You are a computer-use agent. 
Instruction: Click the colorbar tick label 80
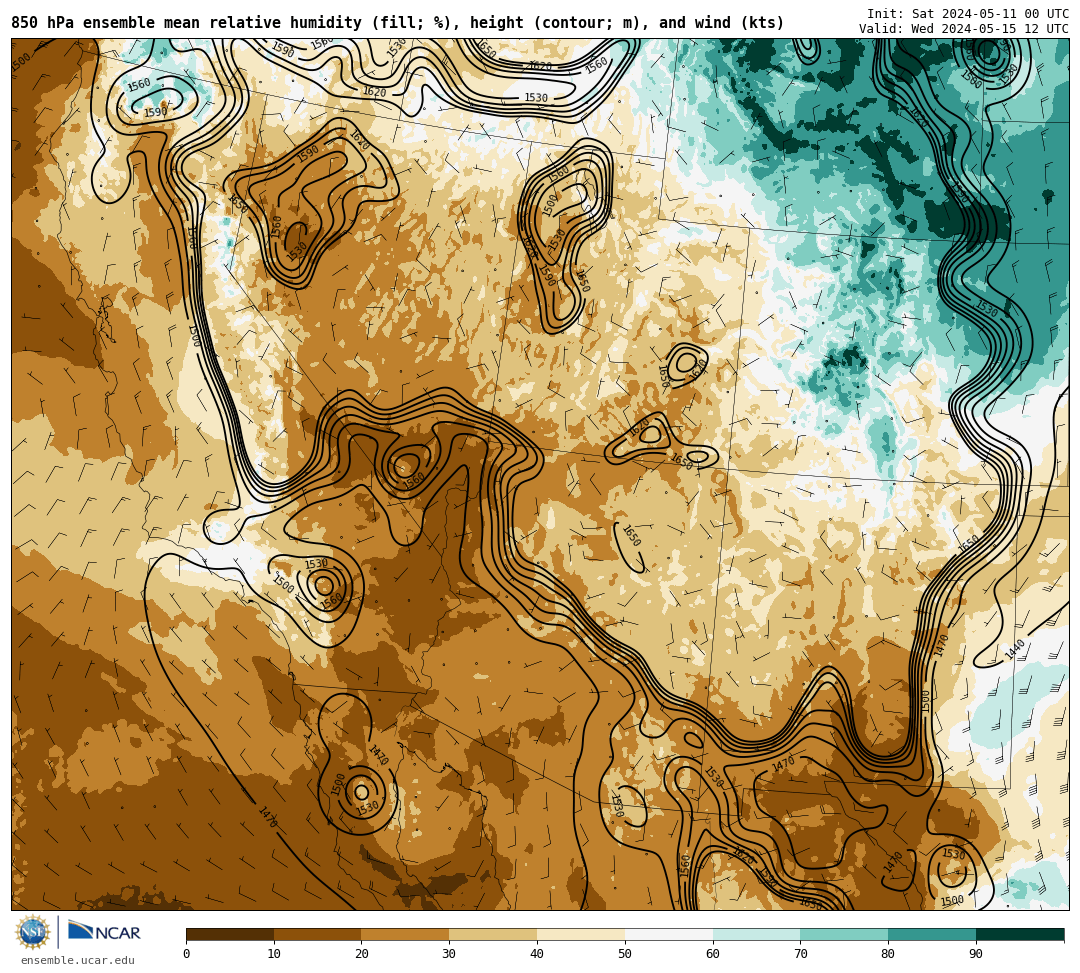[888, 954]
